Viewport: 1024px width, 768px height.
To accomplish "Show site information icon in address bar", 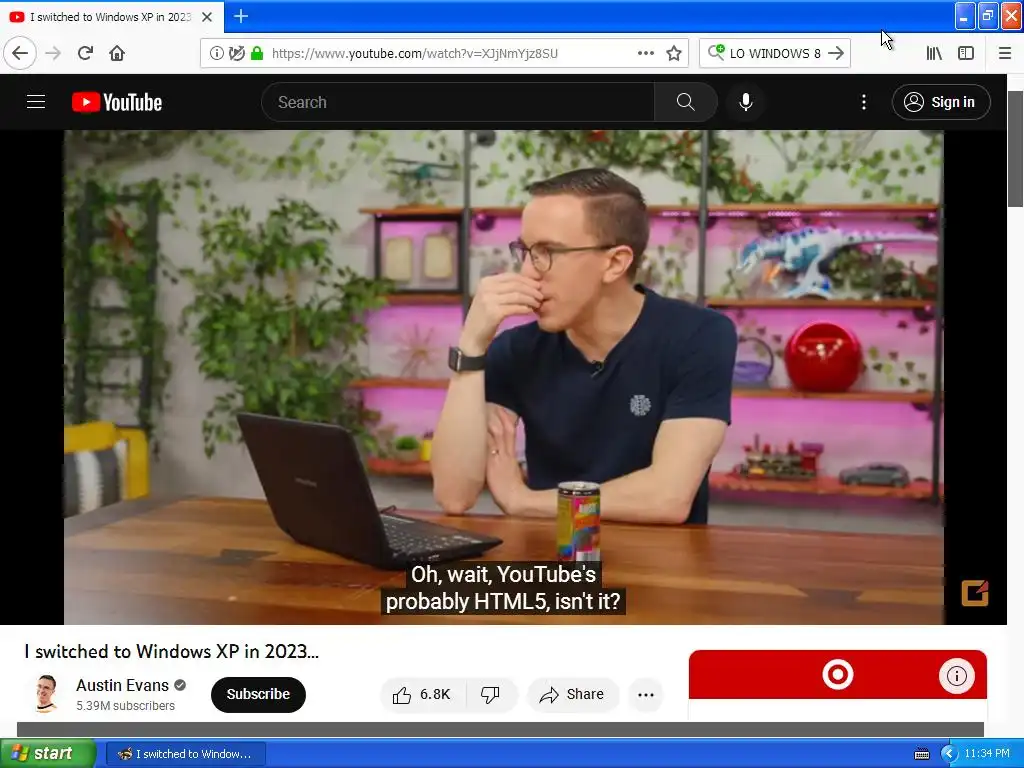I will pyautogui.click(x=216, y=54).
